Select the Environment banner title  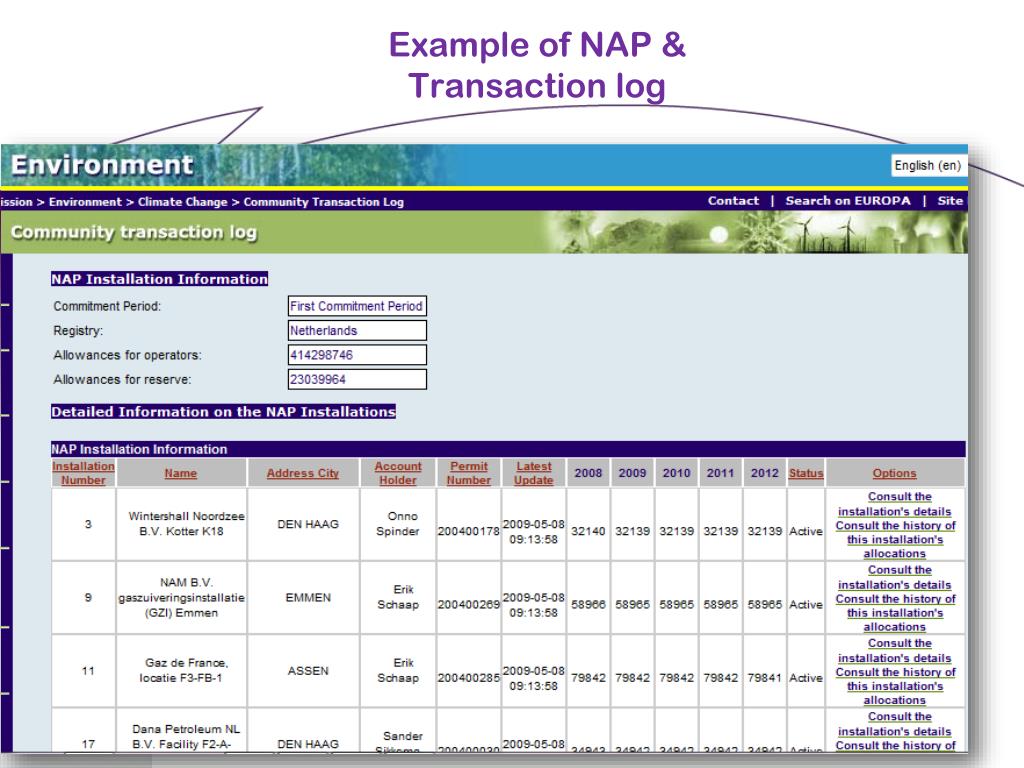click(x=102, y=165)
